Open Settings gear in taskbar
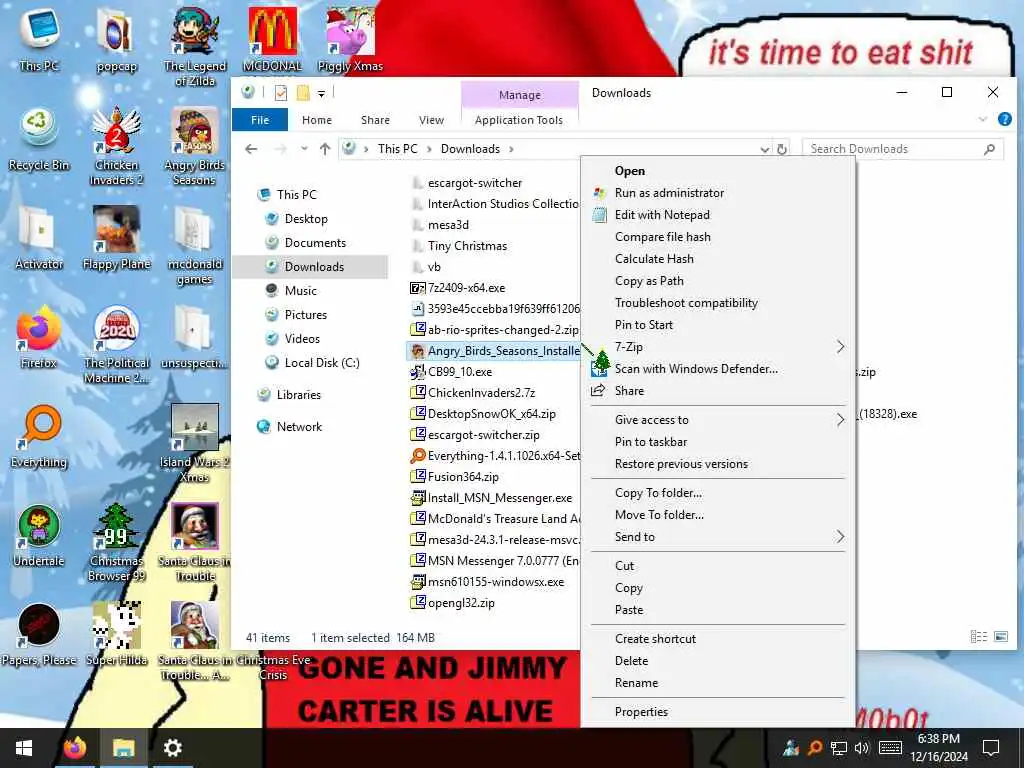This screenshot has height=768, width=1024. pyautogui.click(x=172, y=748)
